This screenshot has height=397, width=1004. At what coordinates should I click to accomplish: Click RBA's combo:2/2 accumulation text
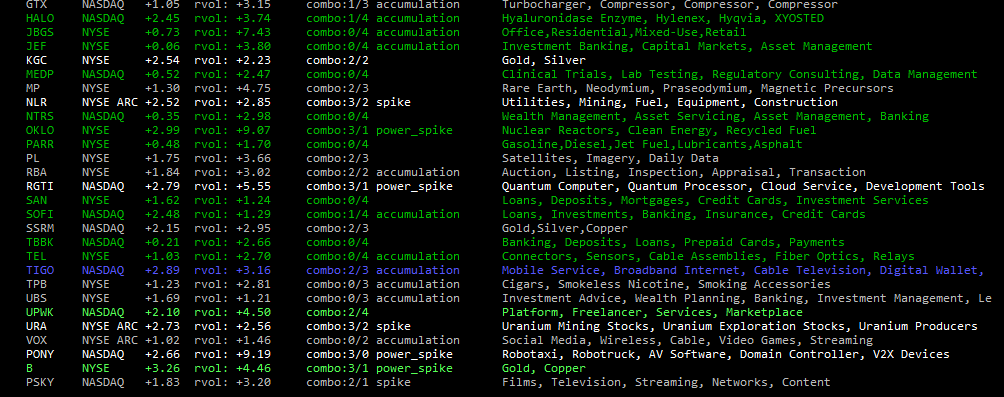coord(383,173)
